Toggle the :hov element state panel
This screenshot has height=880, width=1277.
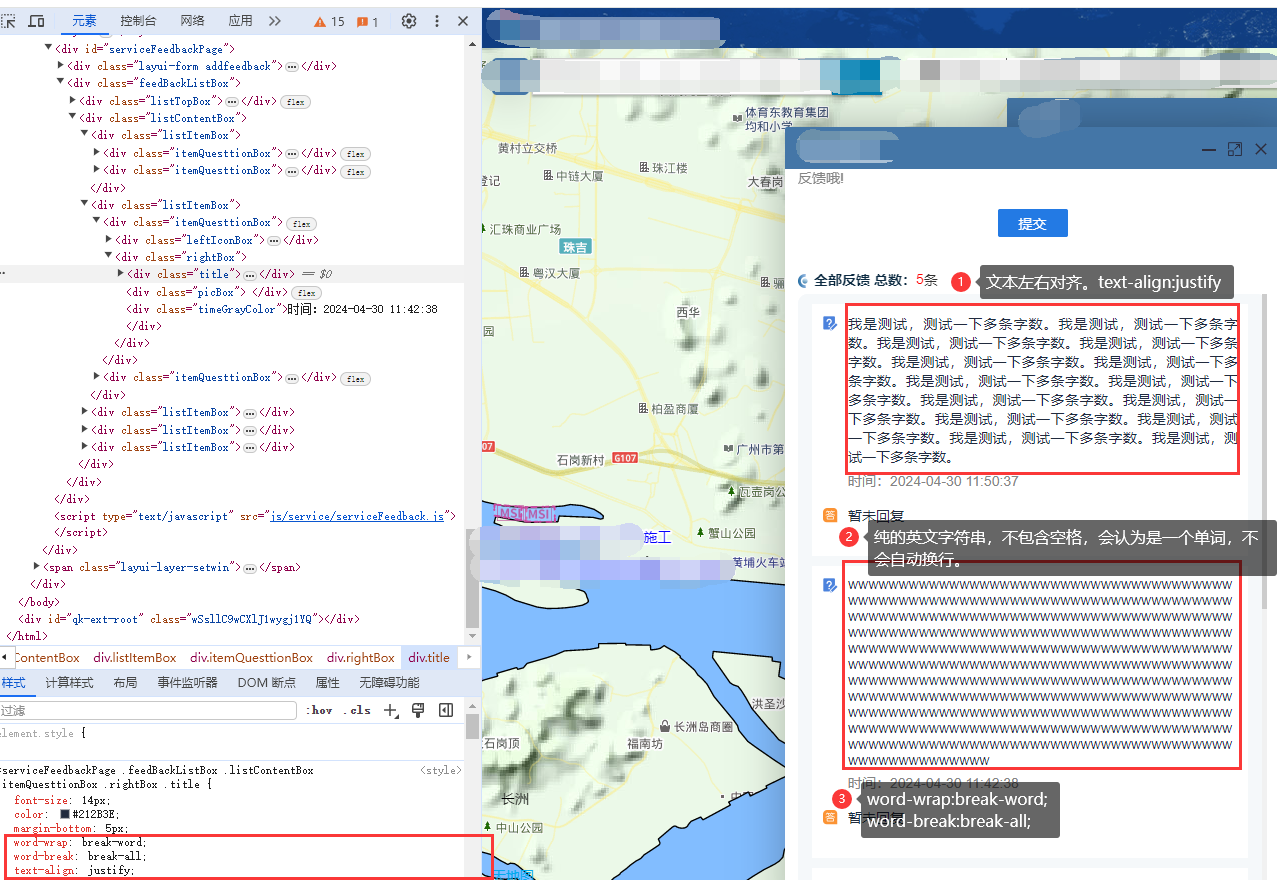[321, 710]
